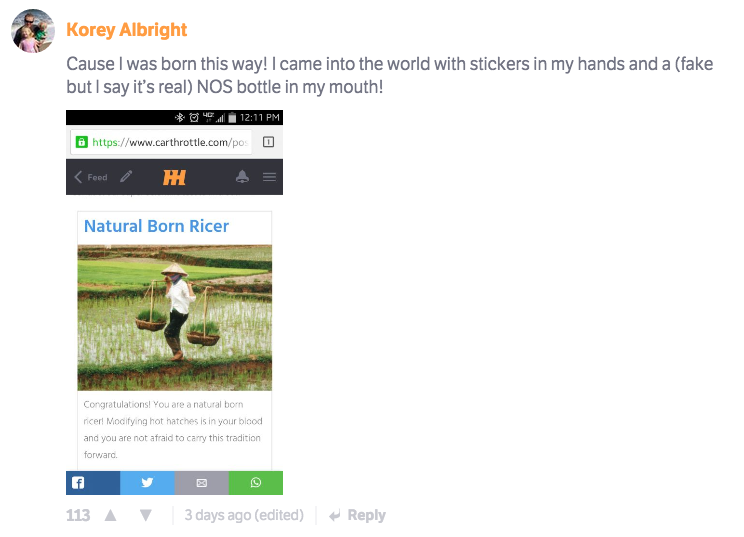This screenshot has height=537, width=744.
Task: Open the hamburger menu
Action: click(270, 177)
